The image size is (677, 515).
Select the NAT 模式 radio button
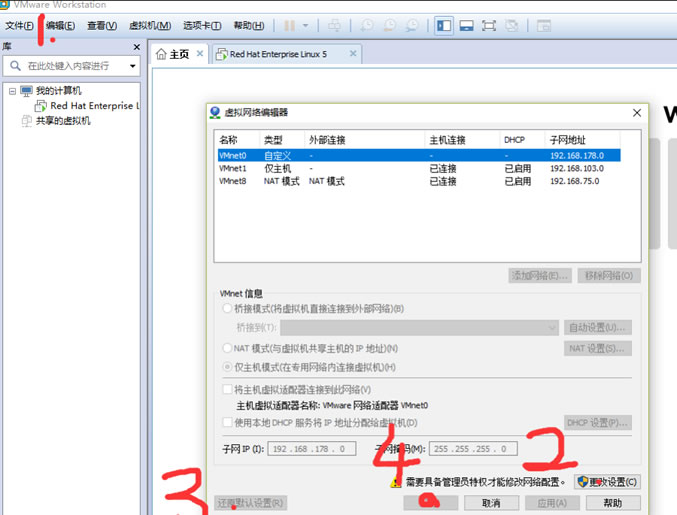(227, 348)
